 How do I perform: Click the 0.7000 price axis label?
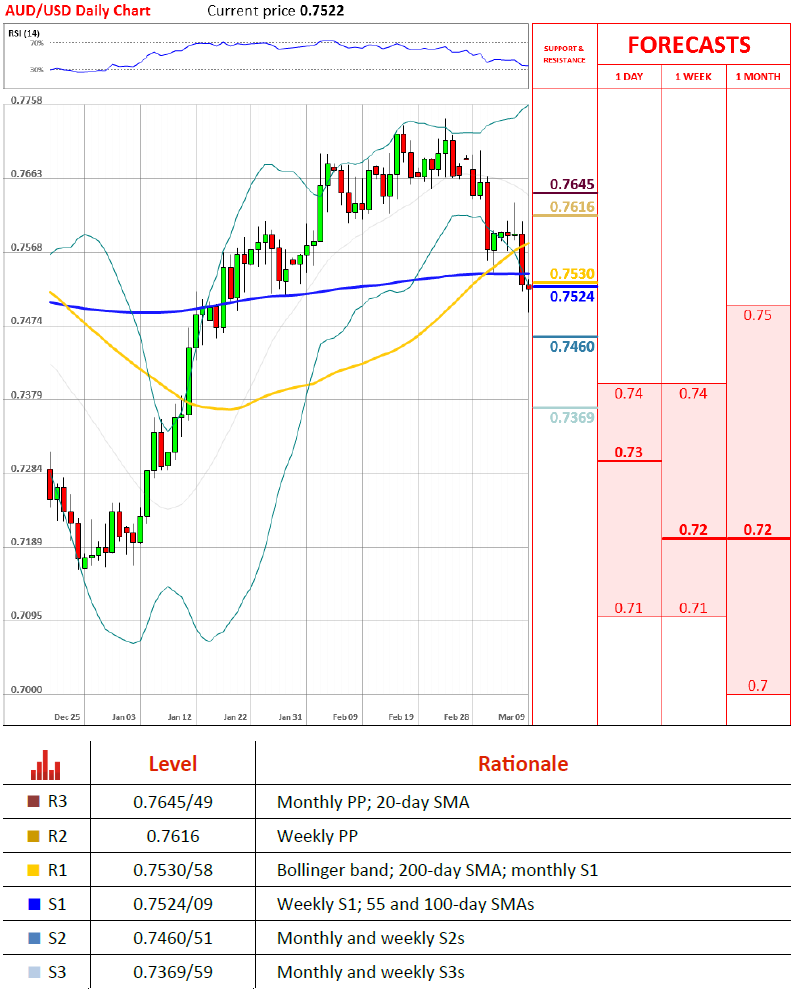coord(26,689)
